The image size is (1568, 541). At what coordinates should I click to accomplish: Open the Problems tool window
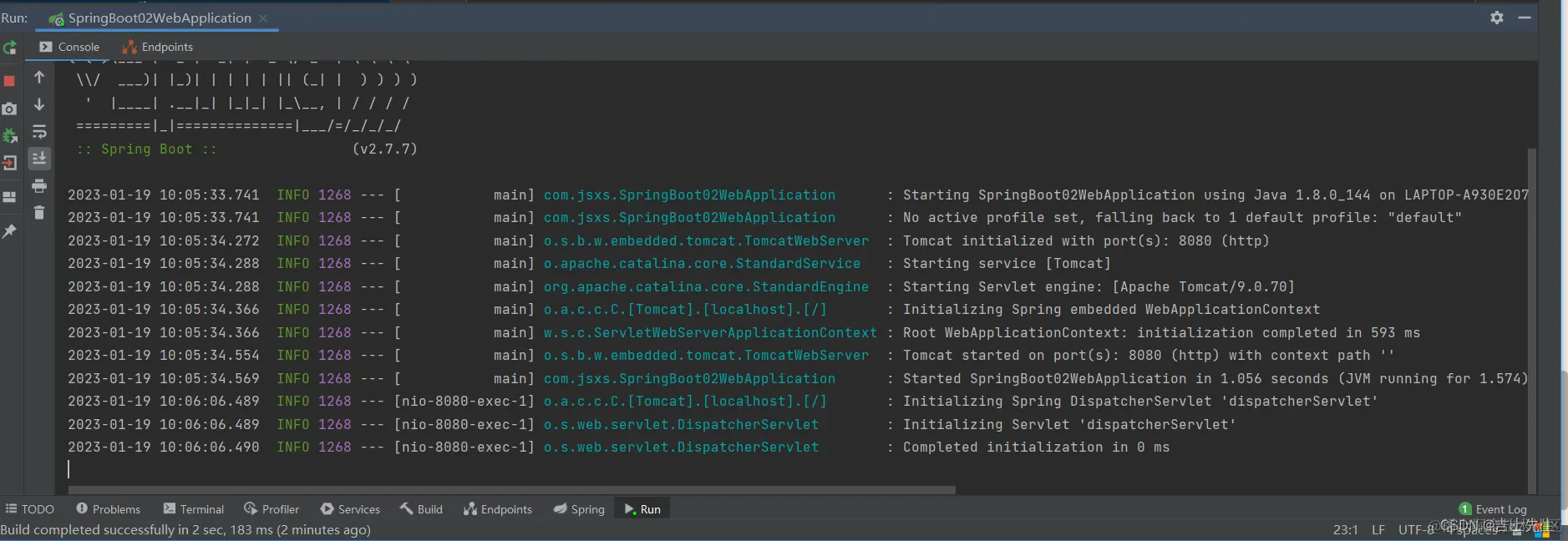coord(108,509)
